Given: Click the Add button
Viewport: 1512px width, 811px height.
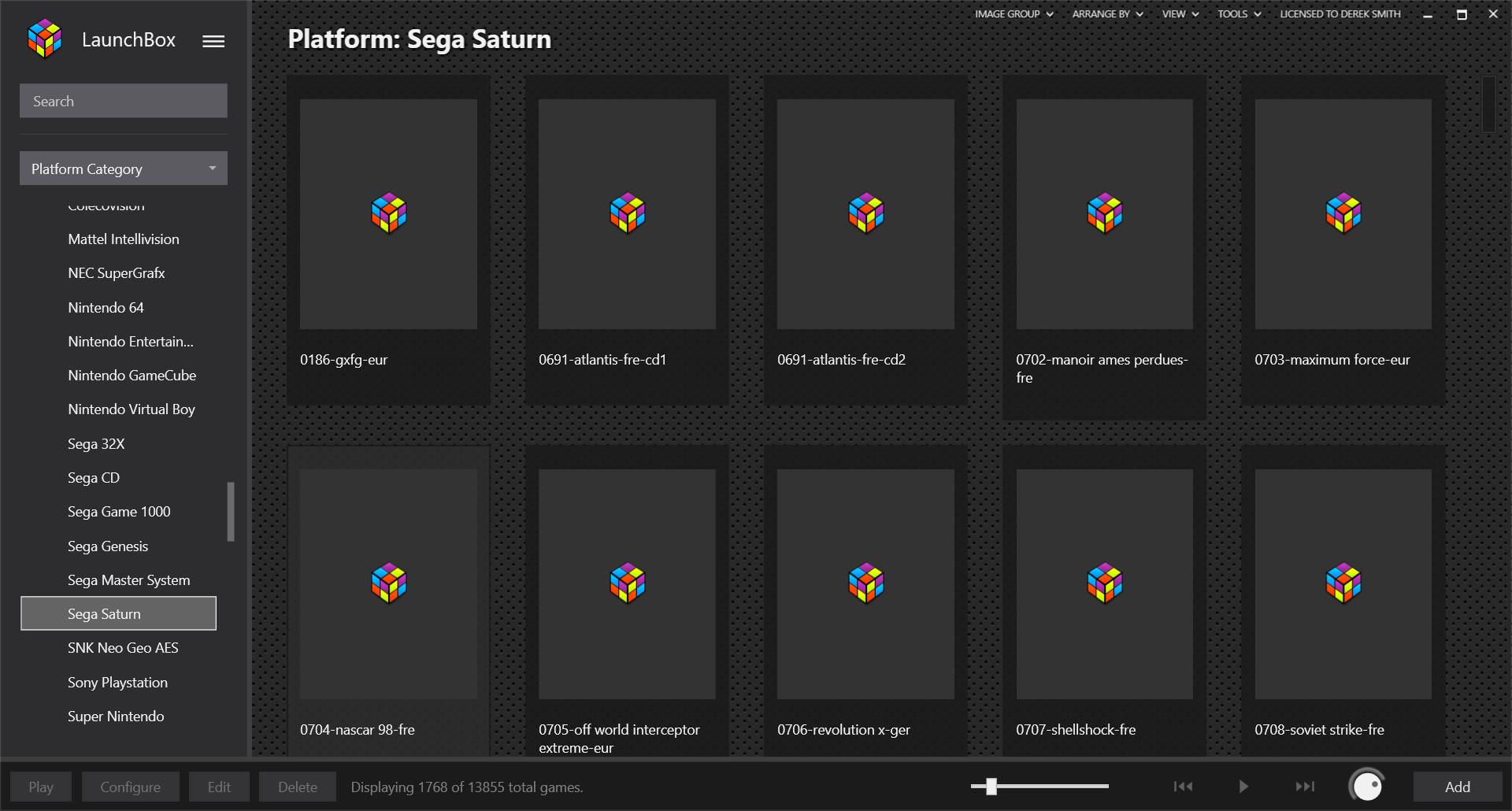Looking at the screenshot, I should click(1457, 787).
